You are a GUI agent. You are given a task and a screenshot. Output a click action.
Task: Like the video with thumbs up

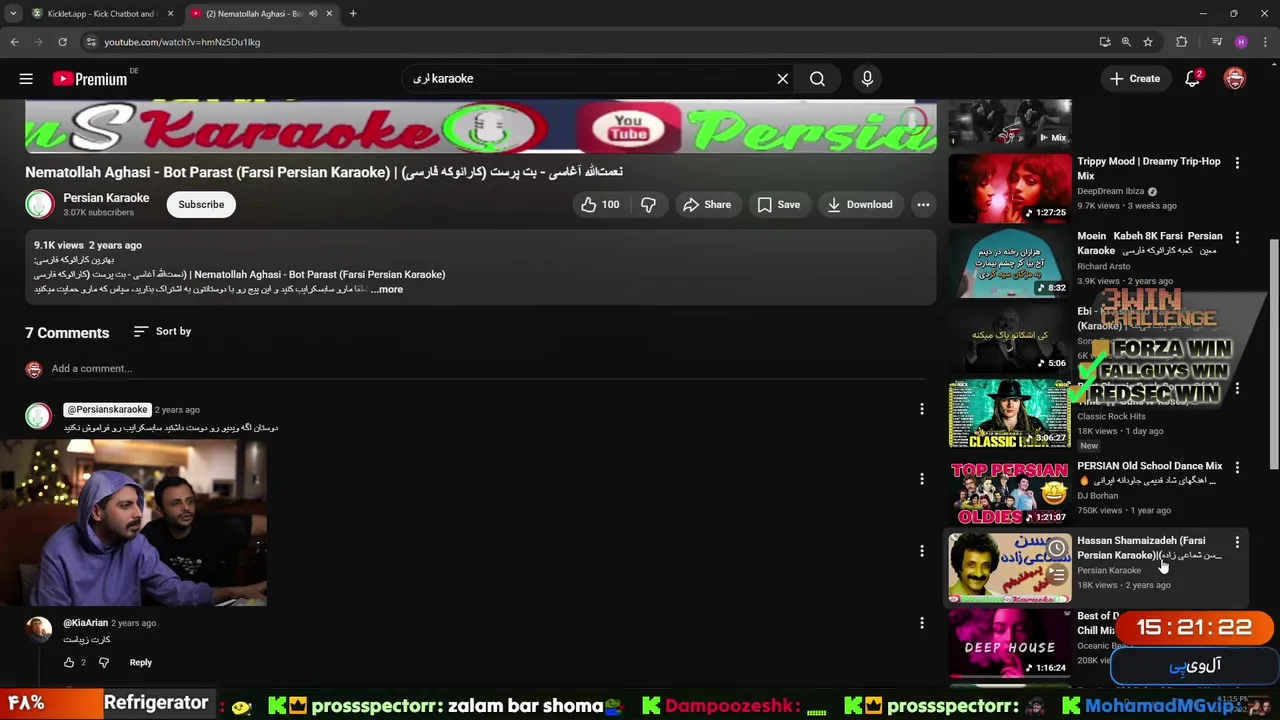pyautogui.click(x=599, y=204)
